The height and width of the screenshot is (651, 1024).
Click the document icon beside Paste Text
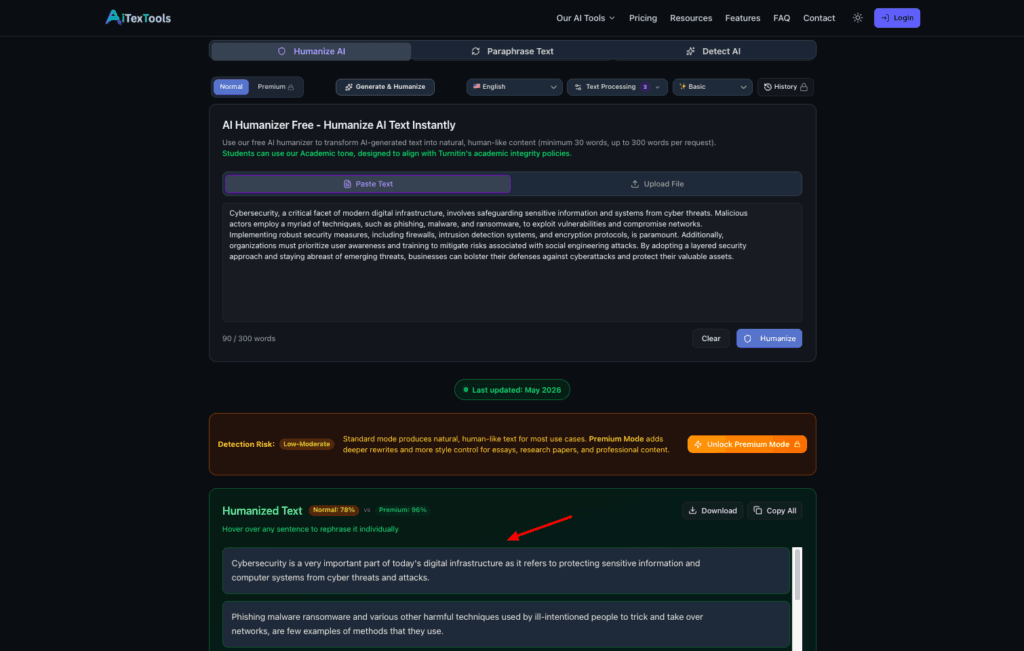tap(347, 184)
